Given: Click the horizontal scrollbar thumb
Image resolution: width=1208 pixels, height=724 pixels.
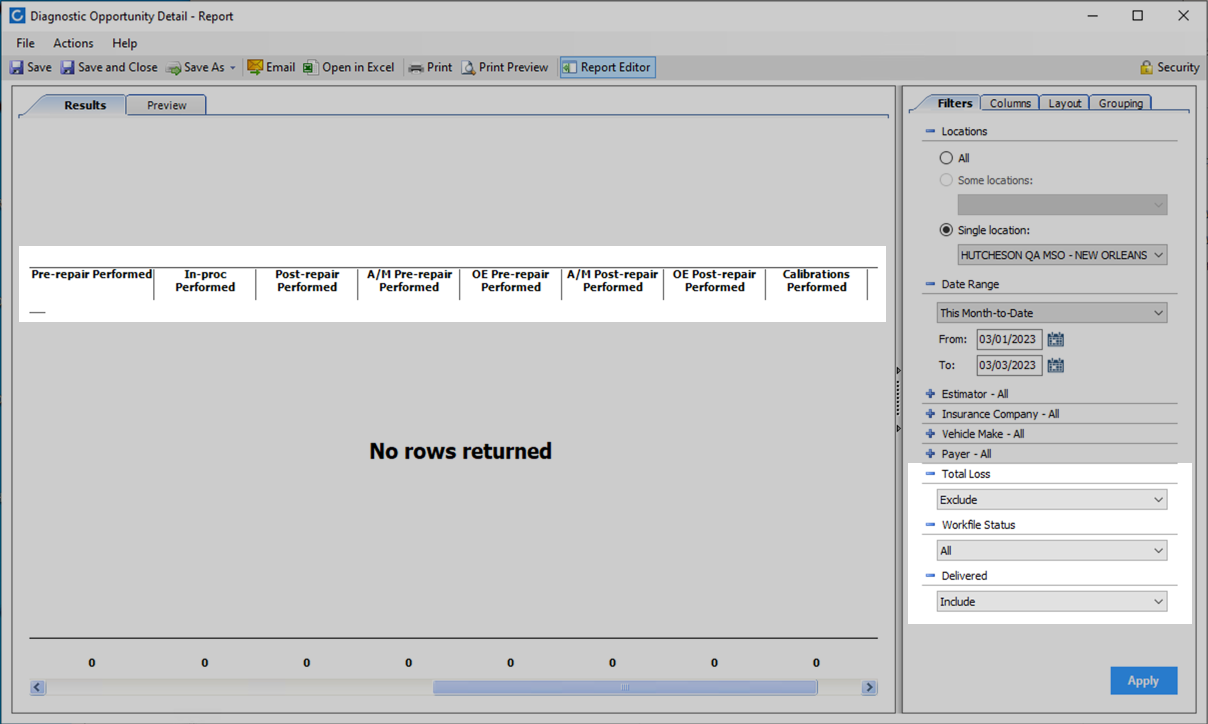Looking at the screenshot, I should [625, 687].
